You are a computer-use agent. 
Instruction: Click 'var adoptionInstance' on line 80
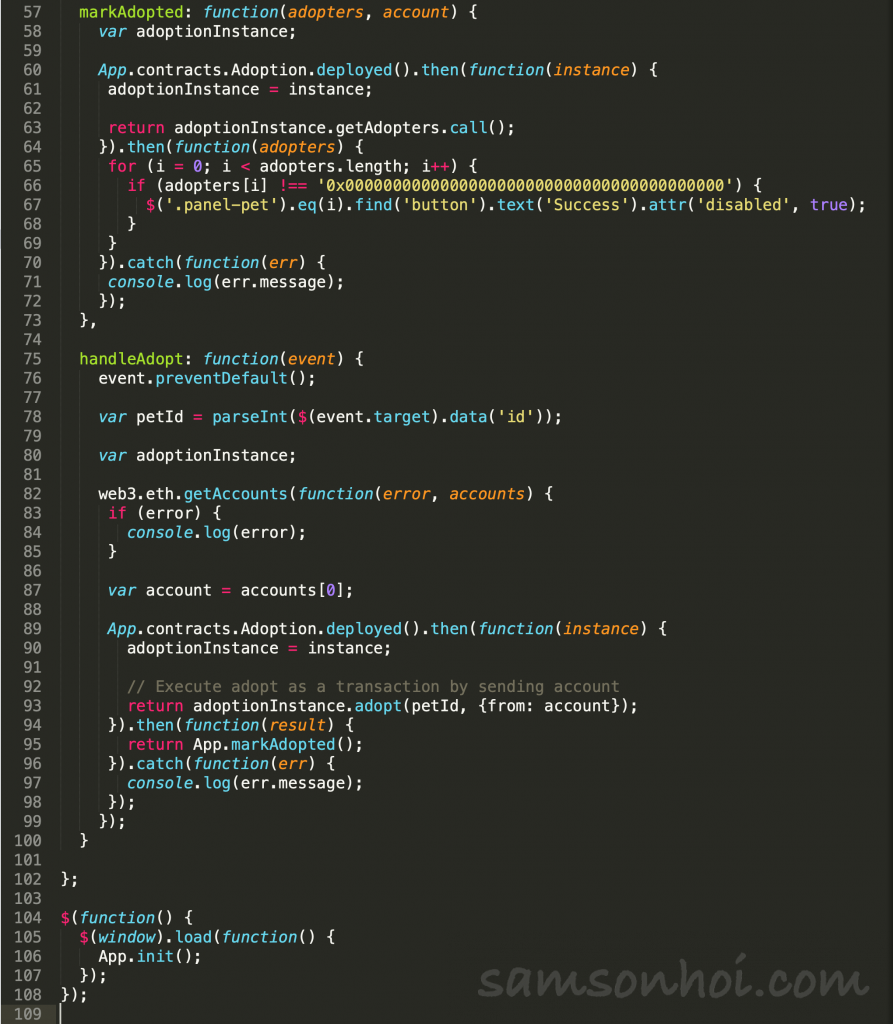pos(193,455)
